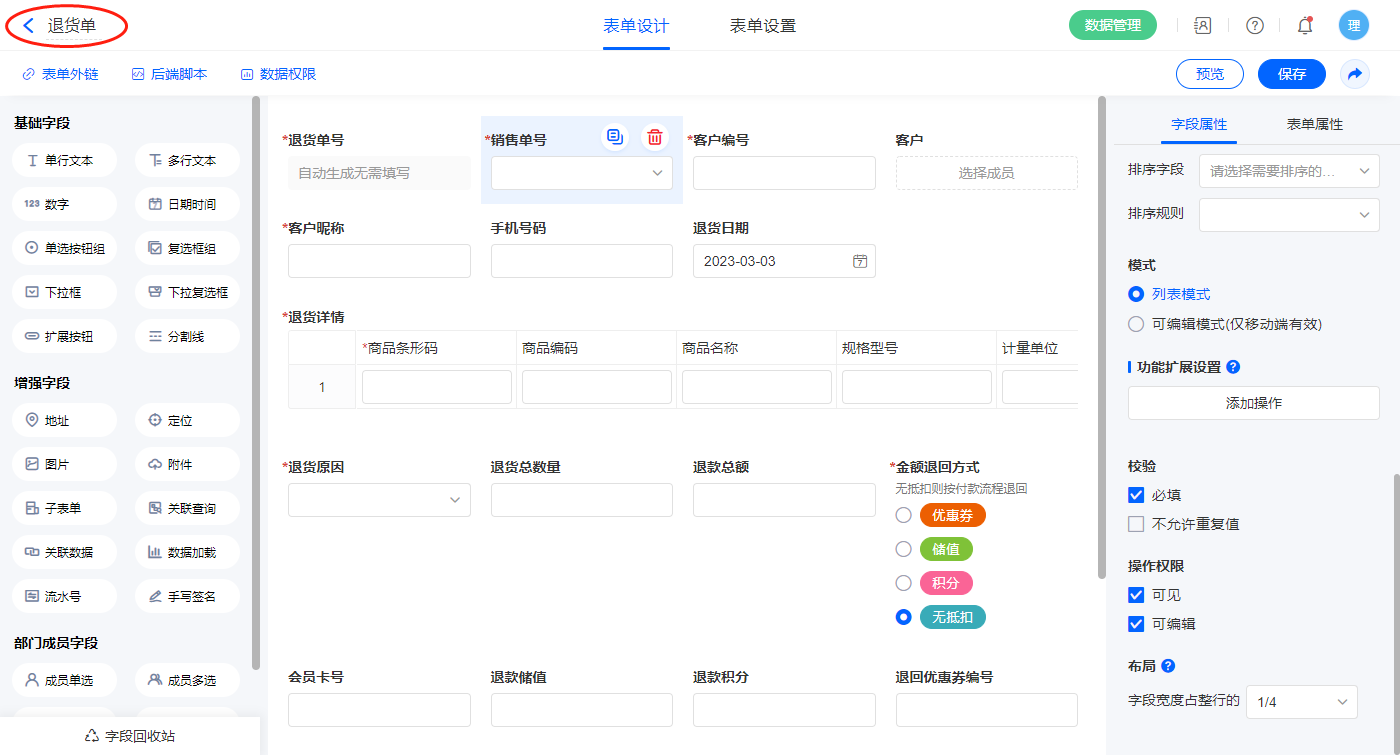Click the 功能扩展设置 help icon
The height and width of the screenshot is (755, 1400).
click(1233, 367)
